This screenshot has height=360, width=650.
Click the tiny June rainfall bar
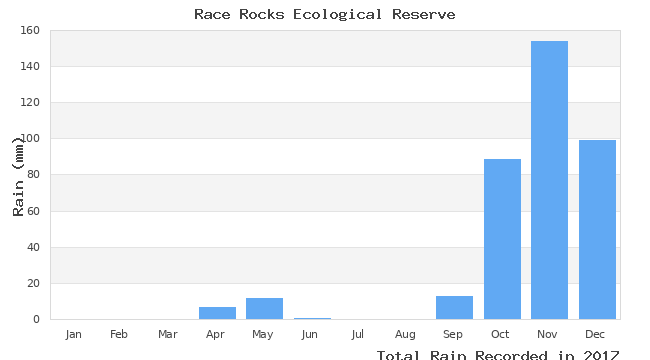[x=312, y=319]
